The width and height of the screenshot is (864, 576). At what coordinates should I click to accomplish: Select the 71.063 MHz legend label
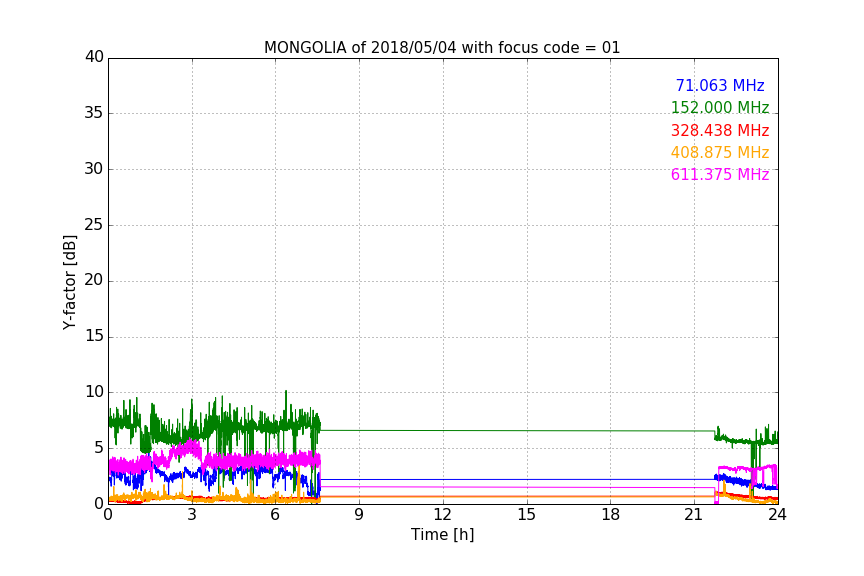(720, 85)
